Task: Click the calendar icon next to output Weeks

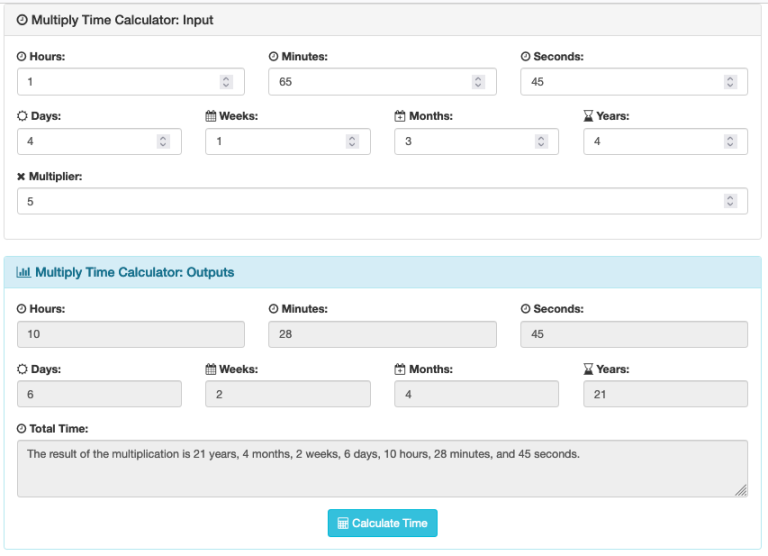Action: pos(211,369)
